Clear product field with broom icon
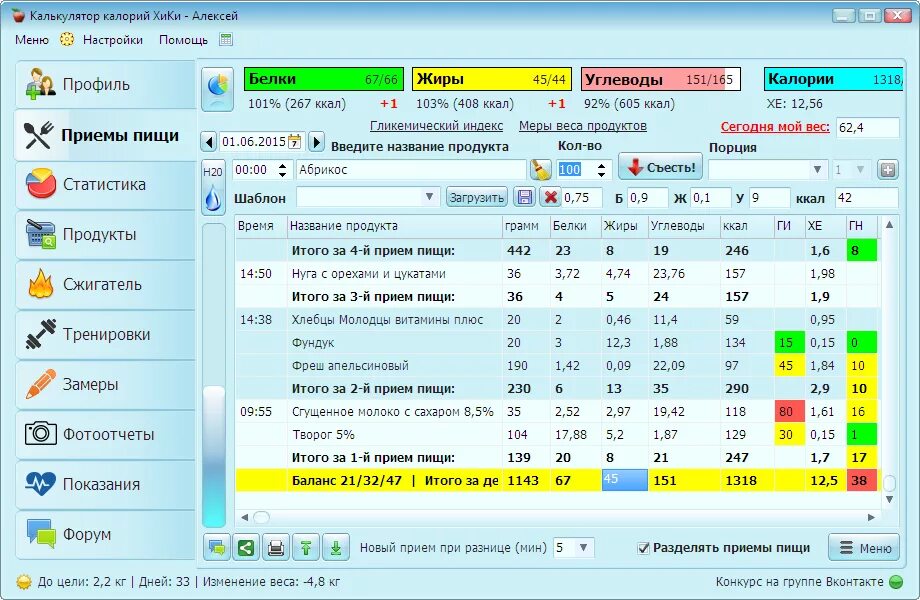 [x=540, y=170]
